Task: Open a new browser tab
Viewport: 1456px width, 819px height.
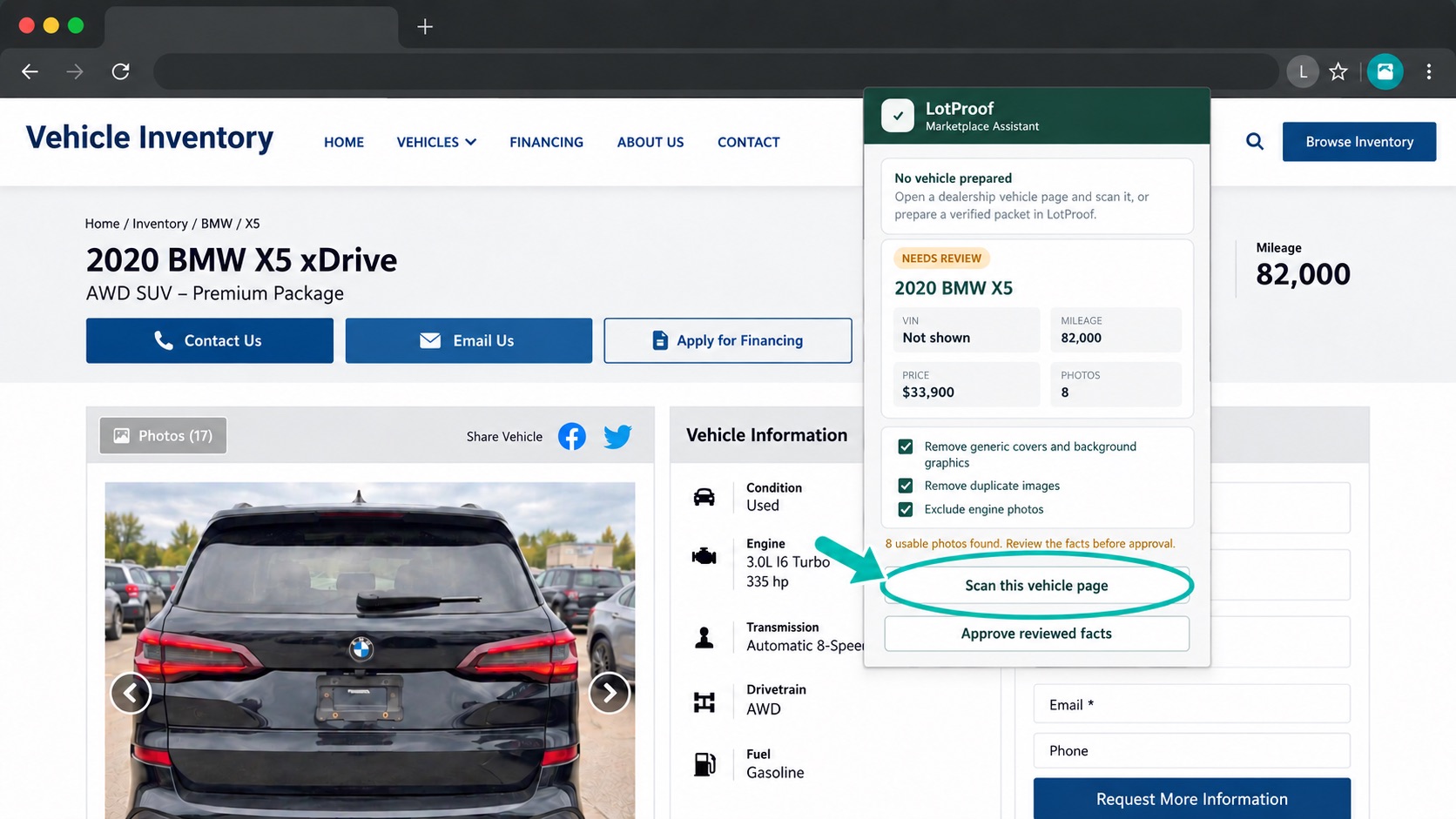Action: point(425,27)
